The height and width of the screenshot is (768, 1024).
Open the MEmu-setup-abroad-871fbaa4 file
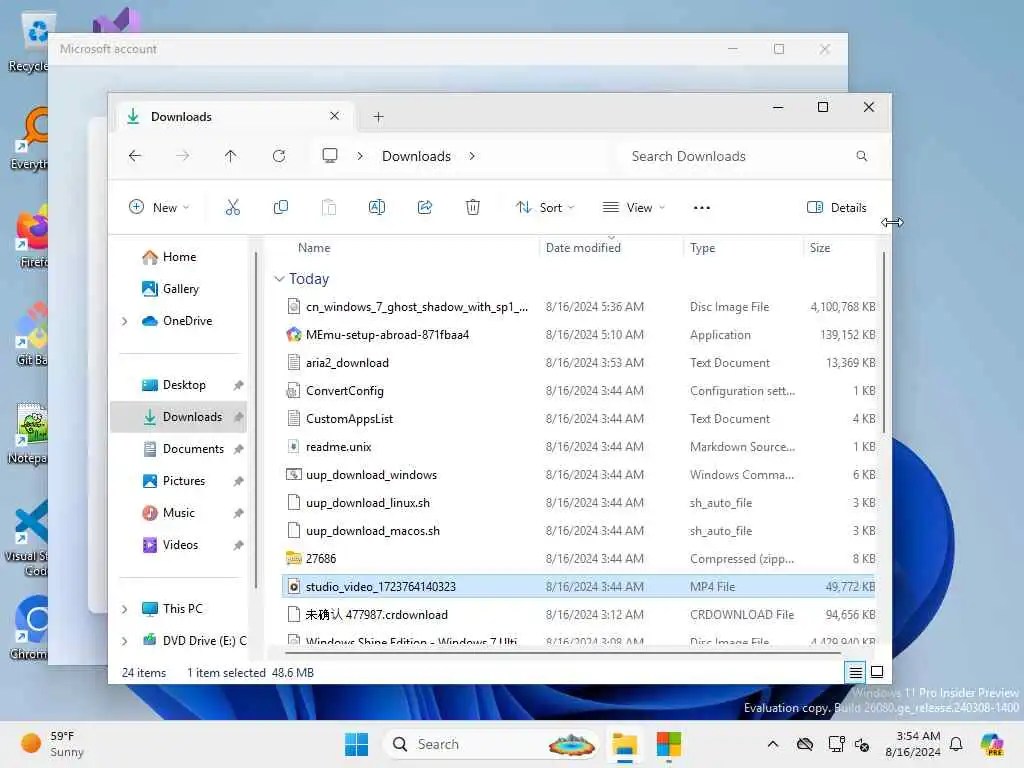[387, 335]
